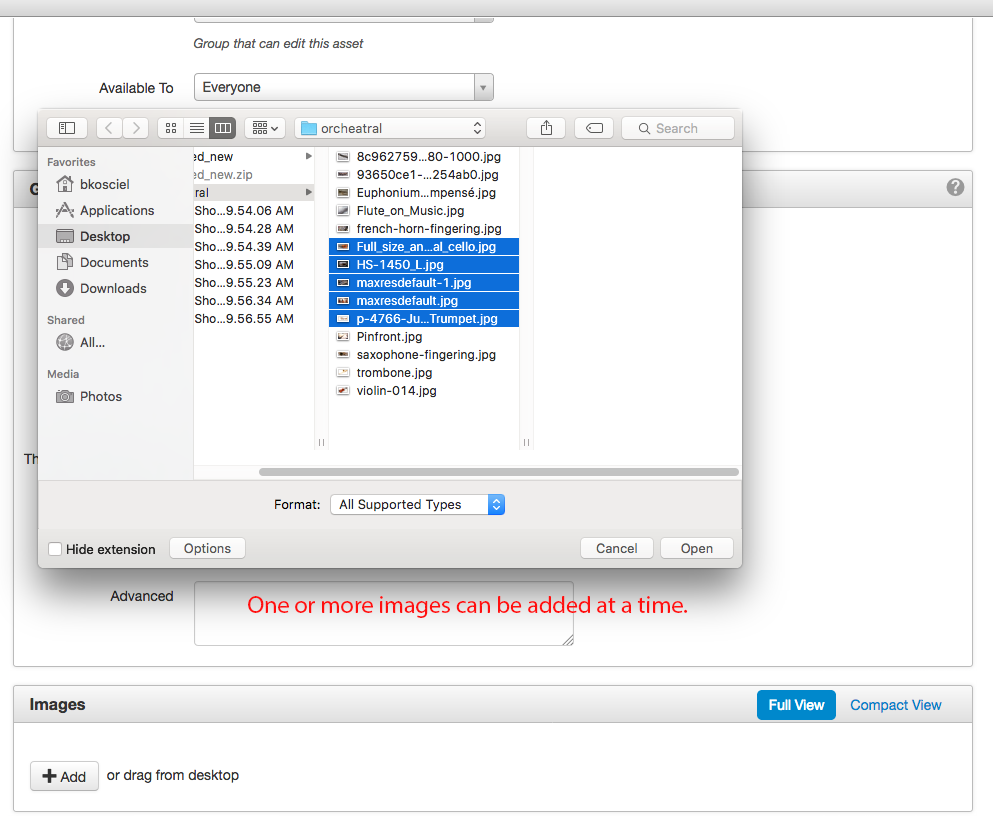Expand the ed_new folder arrow
The width and height of the screenshot is (993, 834).
pyautogui.click(x=308, y=156)
